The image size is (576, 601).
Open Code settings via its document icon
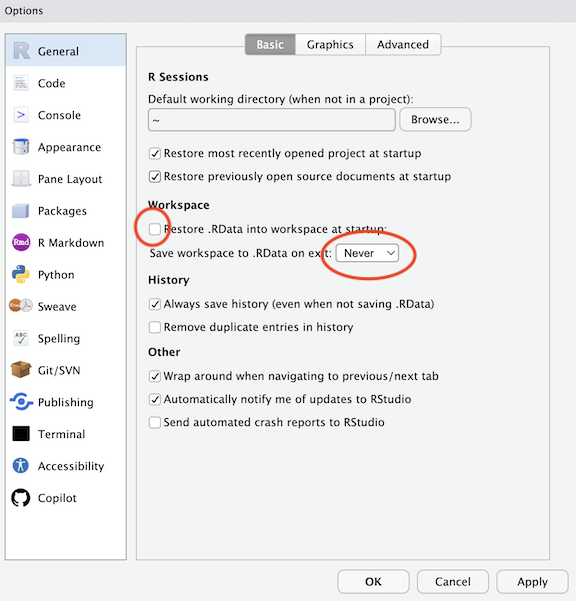(21, 83)
